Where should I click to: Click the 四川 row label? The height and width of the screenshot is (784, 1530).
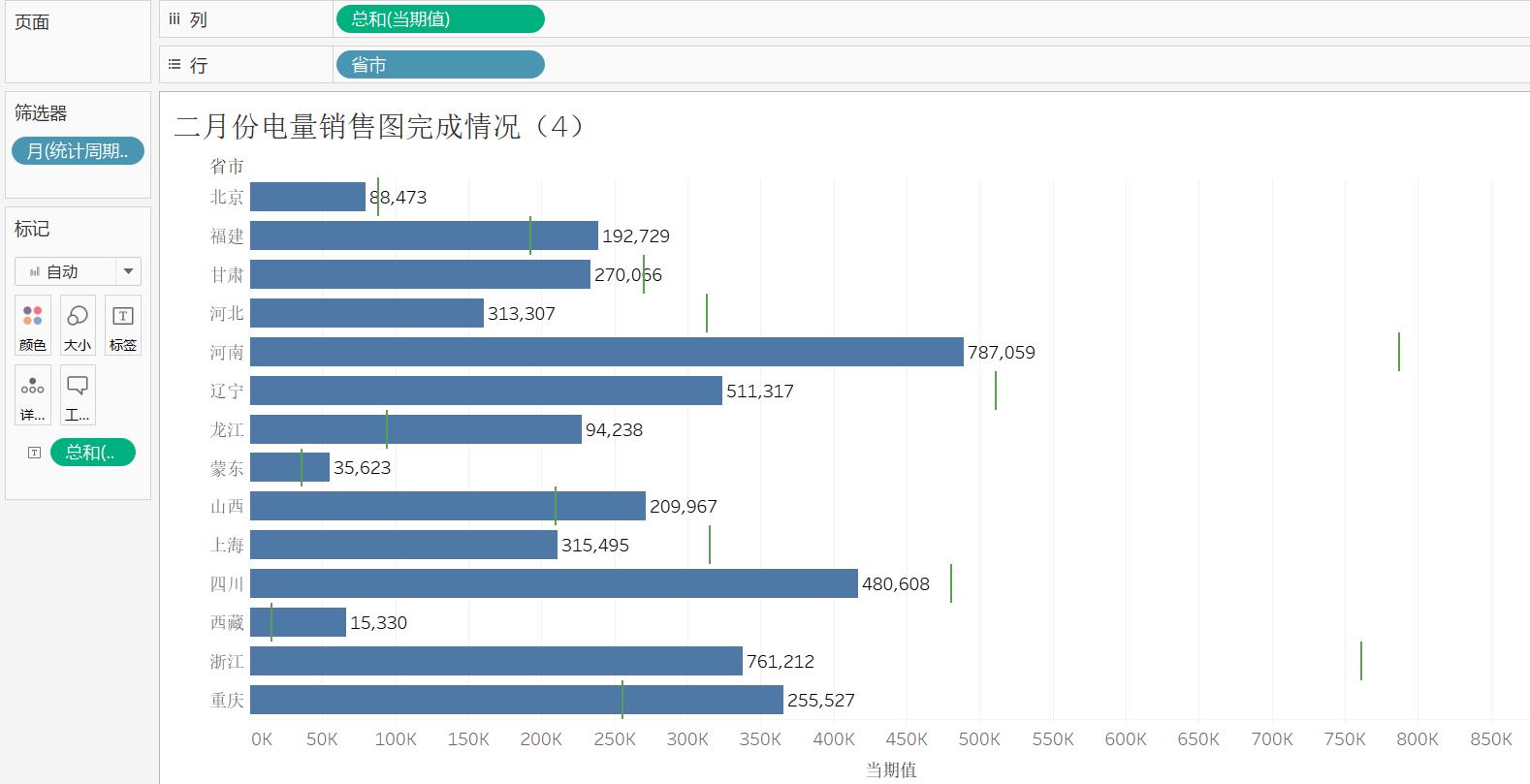pos(227,583)
